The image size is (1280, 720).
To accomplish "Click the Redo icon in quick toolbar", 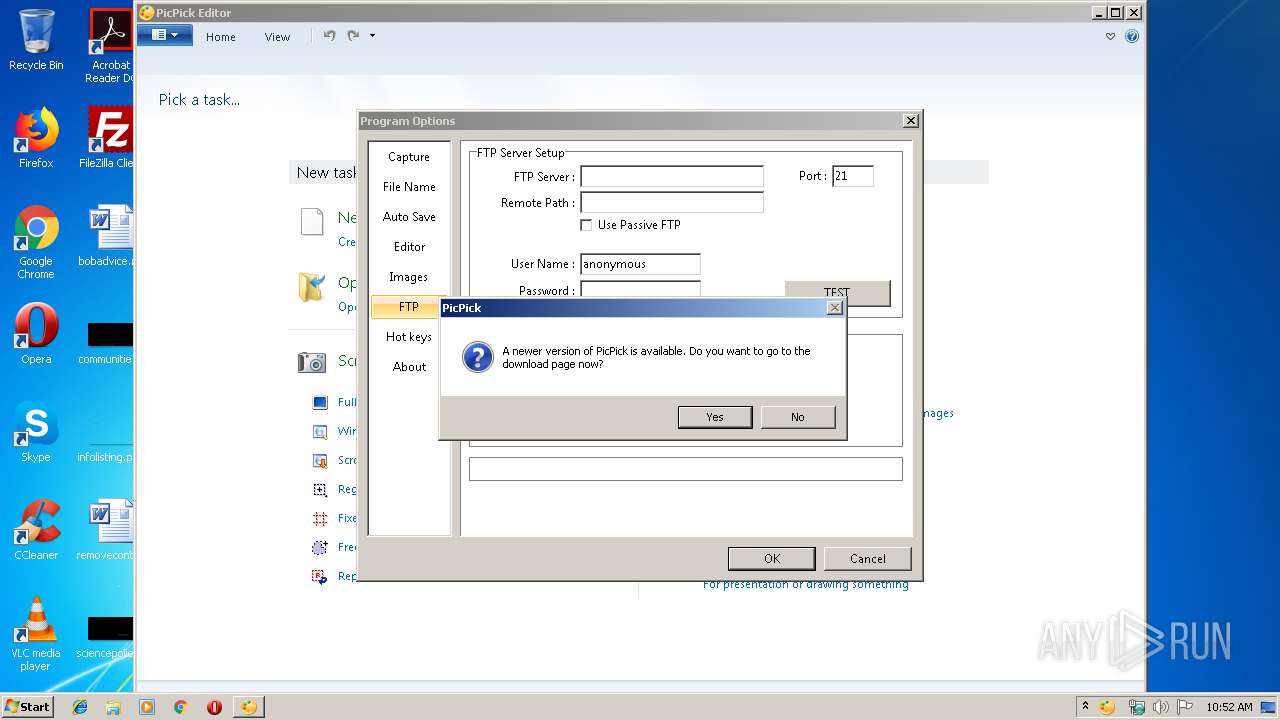I will coord(353,36).
